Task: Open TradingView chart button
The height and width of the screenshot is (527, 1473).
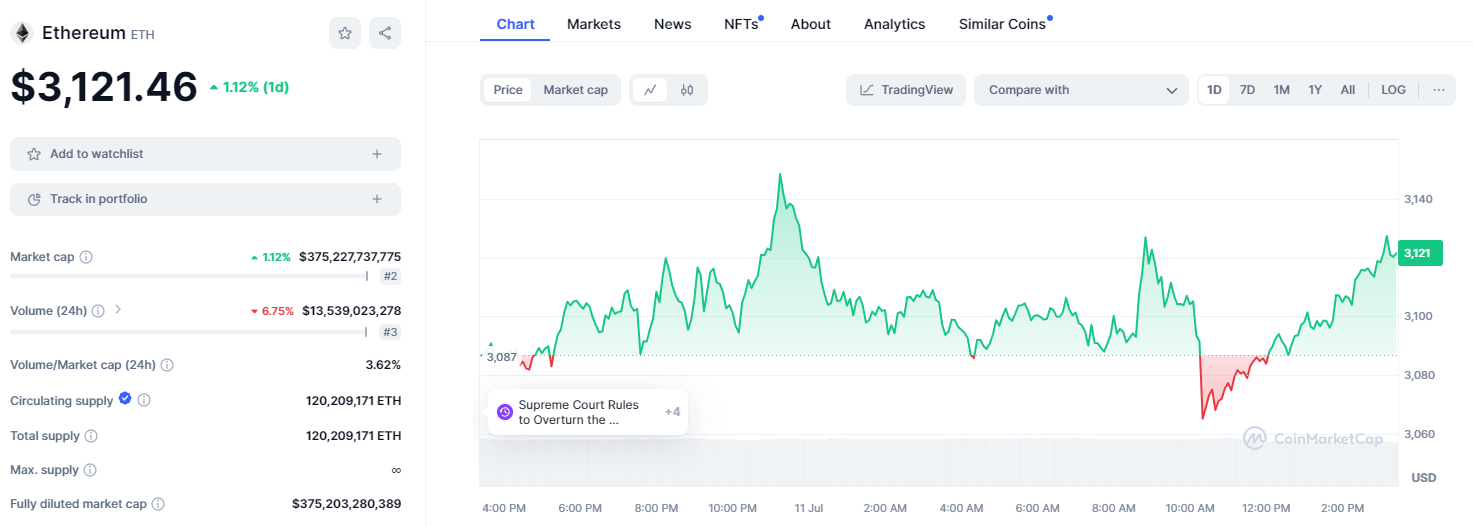Action: (906, 90)
